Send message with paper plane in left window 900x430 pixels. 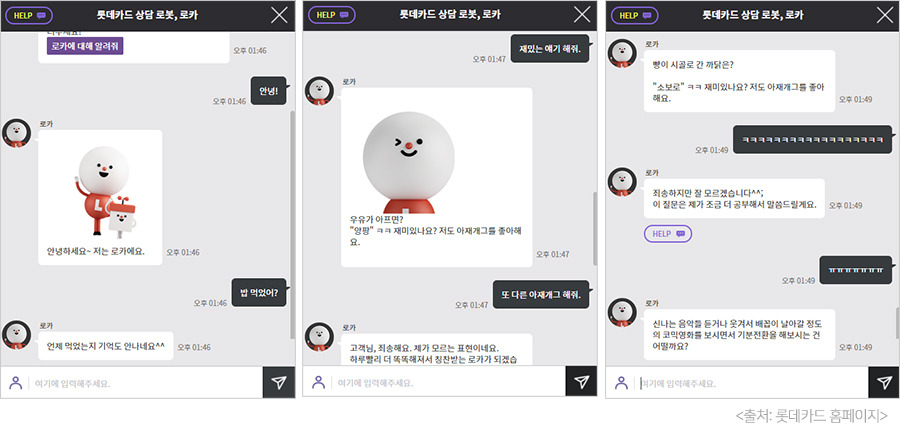(x=279, y=382)
